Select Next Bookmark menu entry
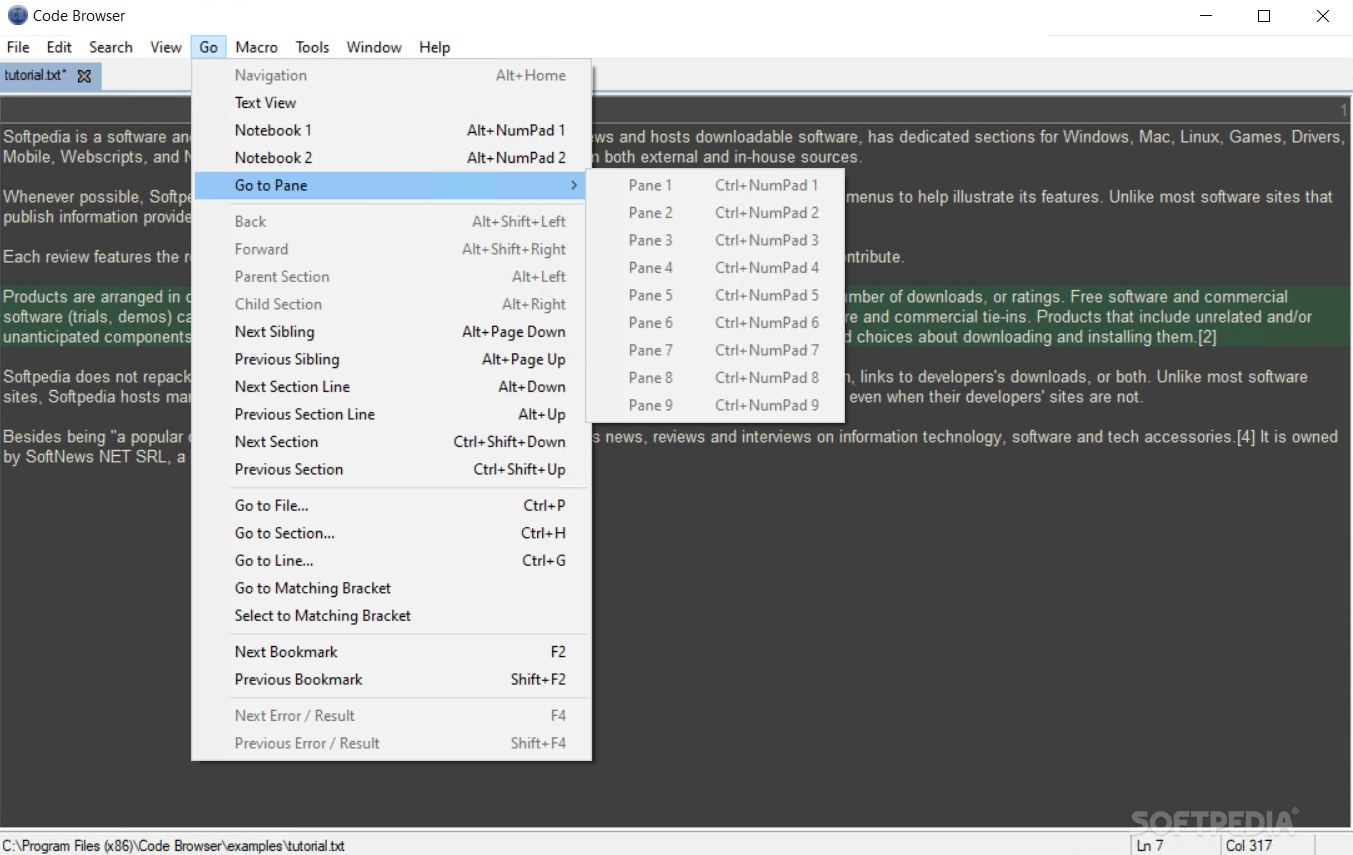Screen dimensions: 1353x855 pyautogui.click(x=286, y=651)
